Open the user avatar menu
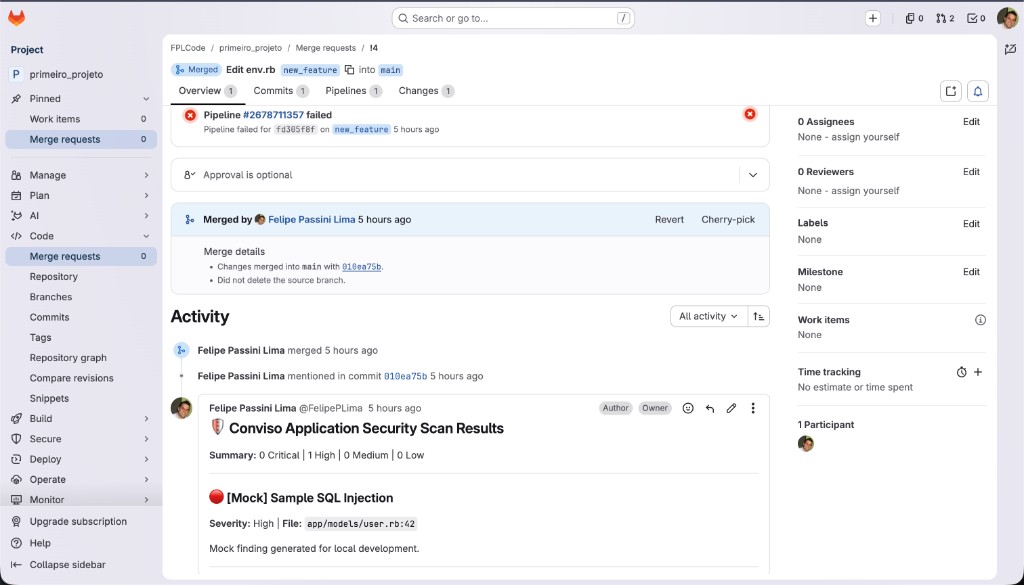1024x585 pixels. coord(1008,18)
